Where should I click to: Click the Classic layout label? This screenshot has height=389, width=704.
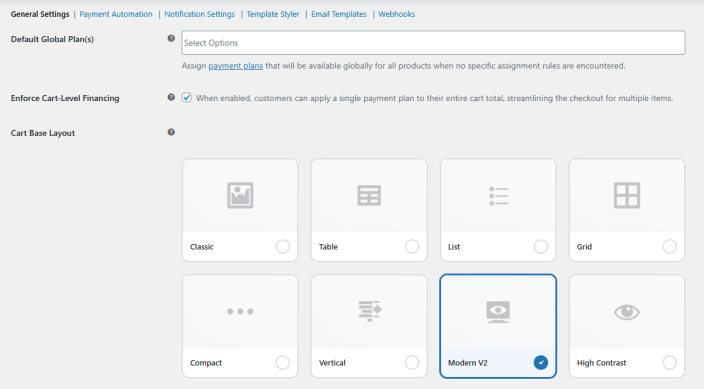click(x=202, y=247)
